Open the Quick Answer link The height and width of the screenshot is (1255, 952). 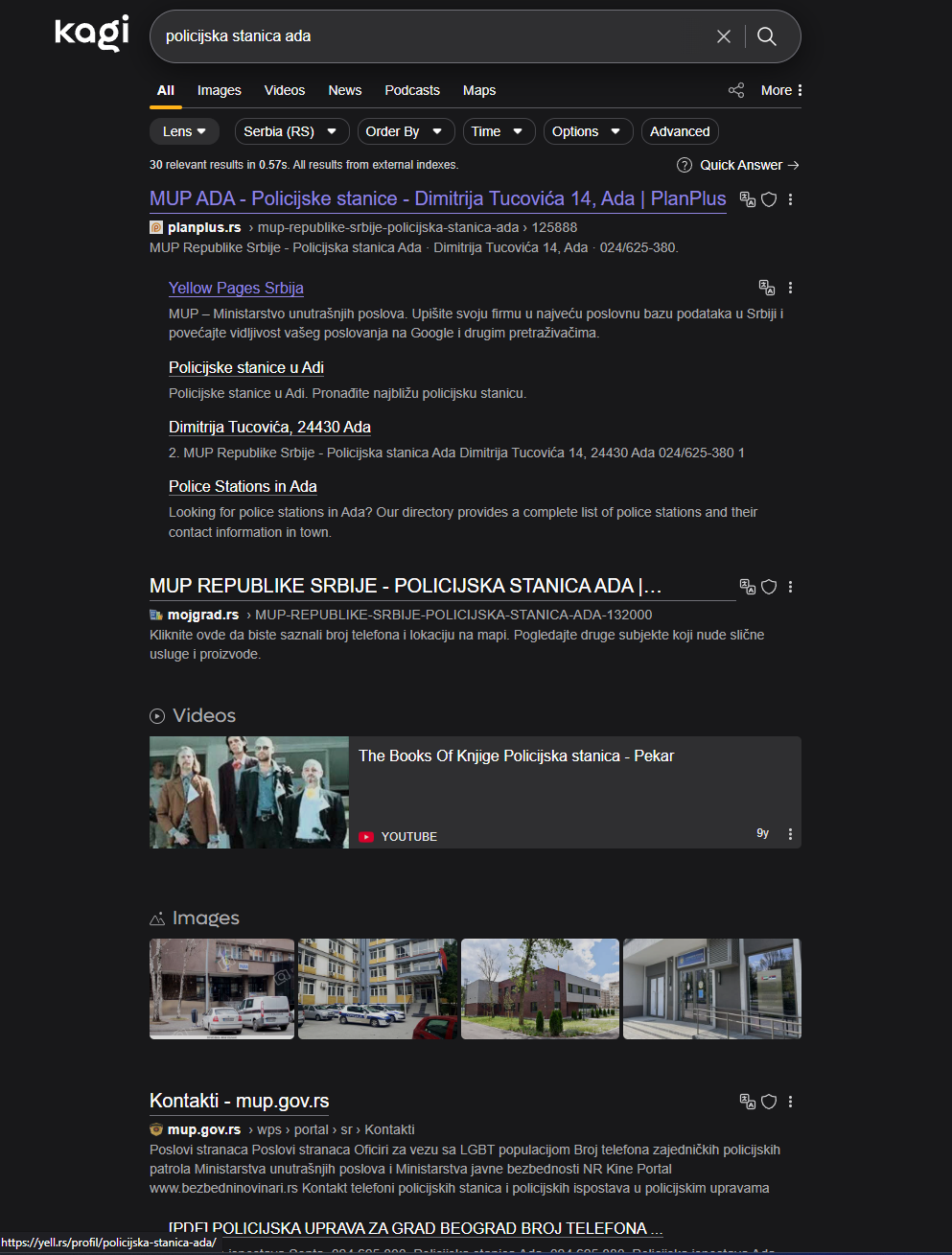pos(740,165)
